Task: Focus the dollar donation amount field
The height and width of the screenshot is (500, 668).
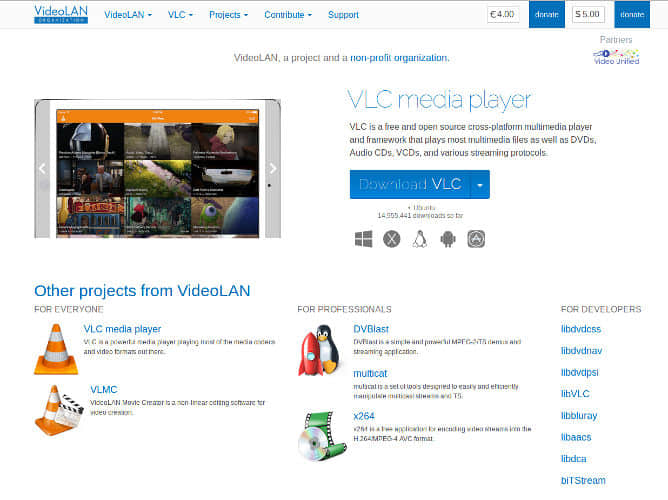Action: (588, 14)
